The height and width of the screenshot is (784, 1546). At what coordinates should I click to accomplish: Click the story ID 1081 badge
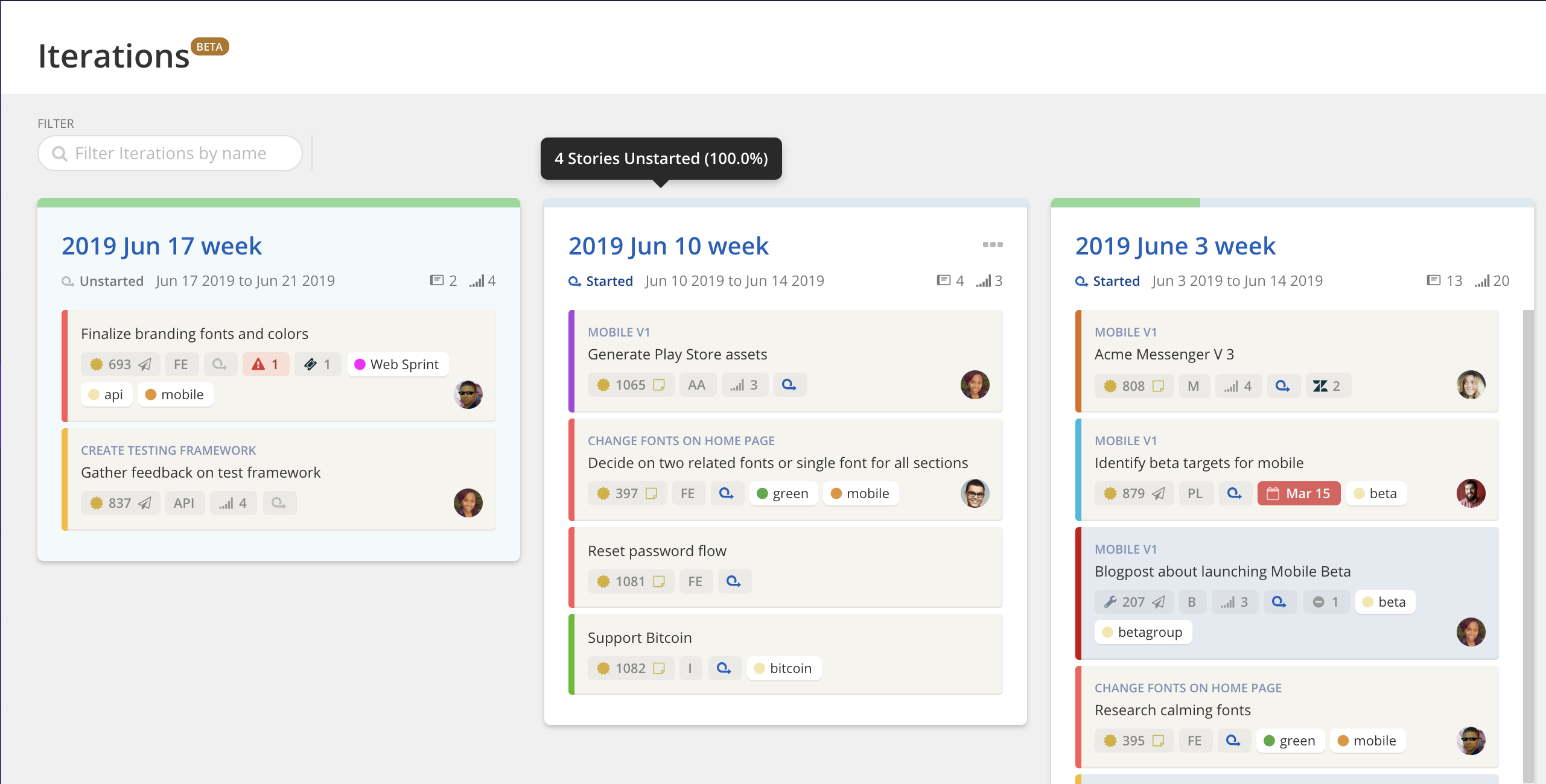coord(631,581)
